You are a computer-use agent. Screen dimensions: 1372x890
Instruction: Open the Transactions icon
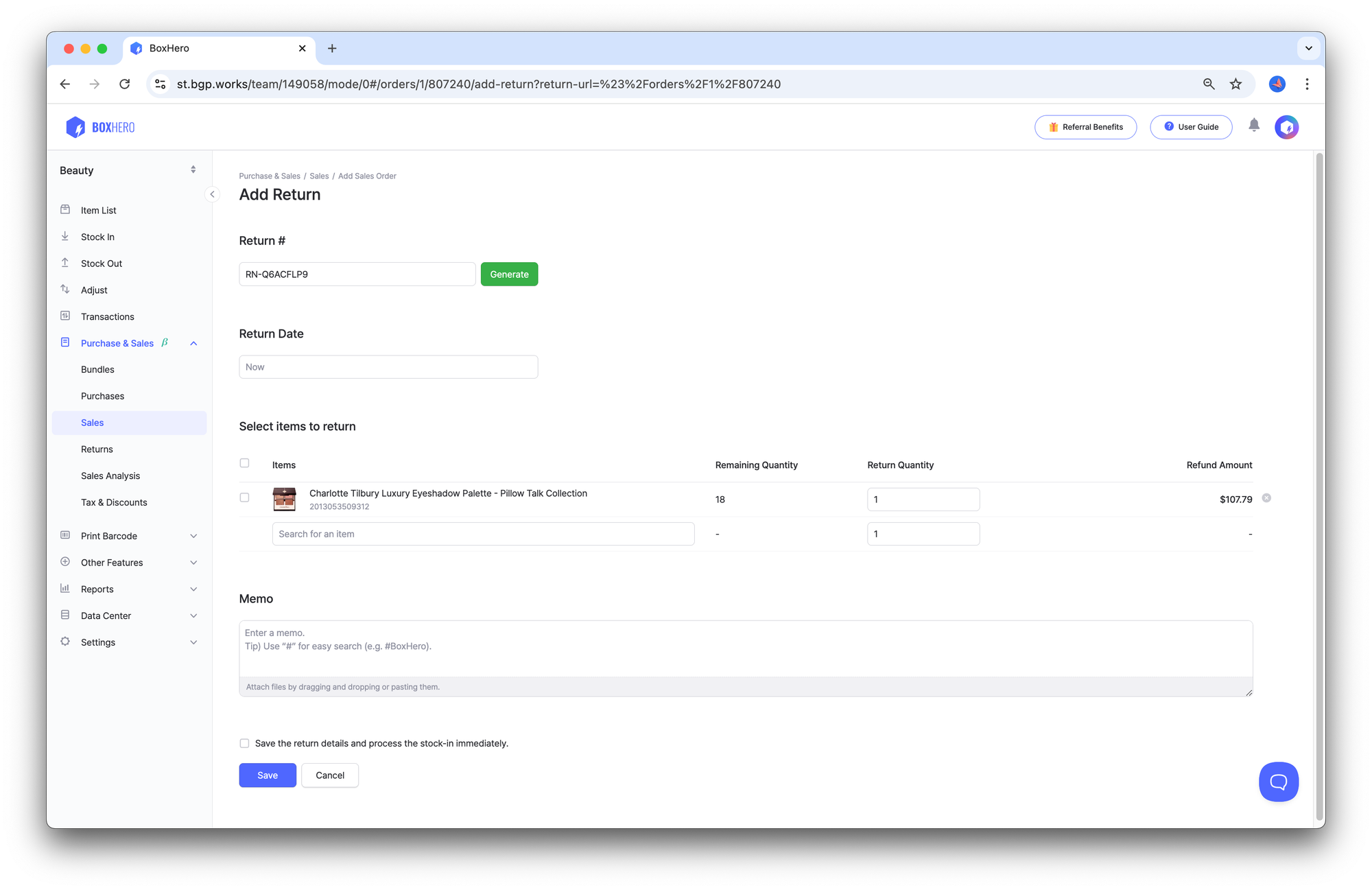[65, 316]
